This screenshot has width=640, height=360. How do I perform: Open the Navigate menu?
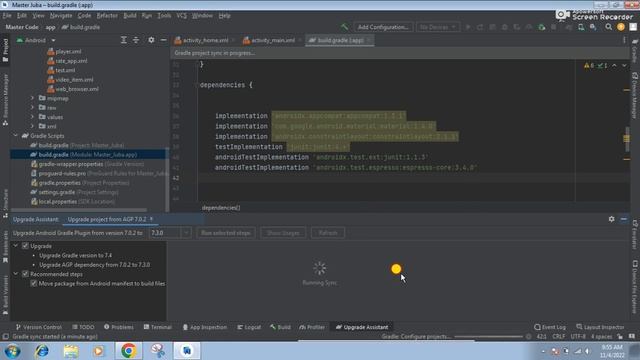[x=61, y=16]
